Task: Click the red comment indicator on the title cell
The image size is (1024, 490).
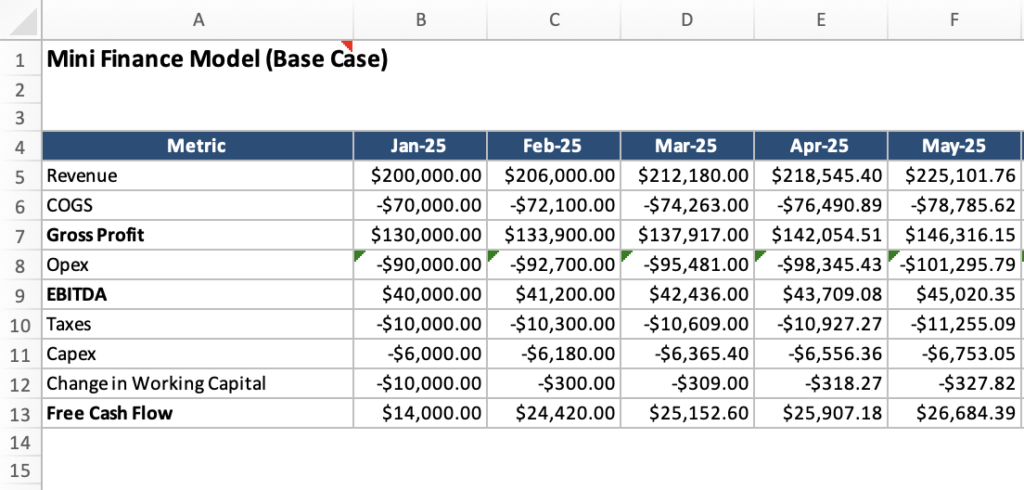Action: (x=348, y=45)
